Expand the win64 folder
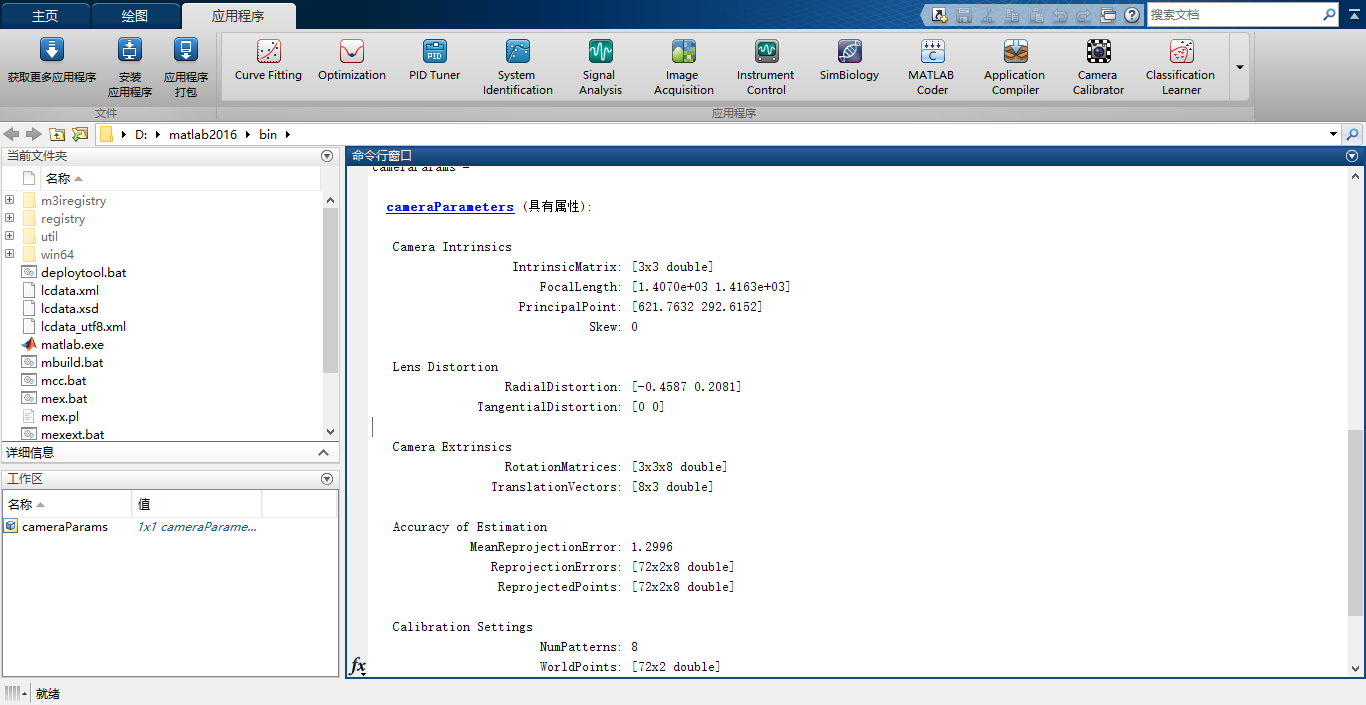 (9, 254)
